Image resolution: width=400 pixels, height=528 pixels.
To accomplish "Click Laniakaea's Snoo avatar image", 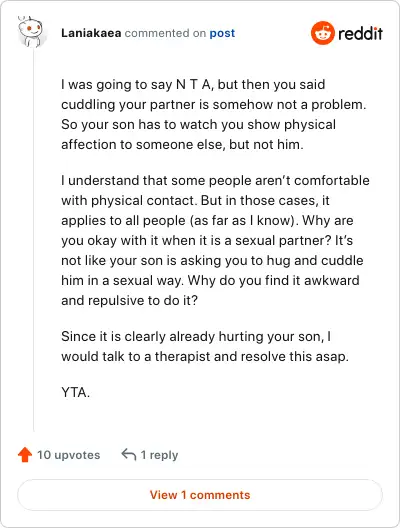I will (31, 32).
